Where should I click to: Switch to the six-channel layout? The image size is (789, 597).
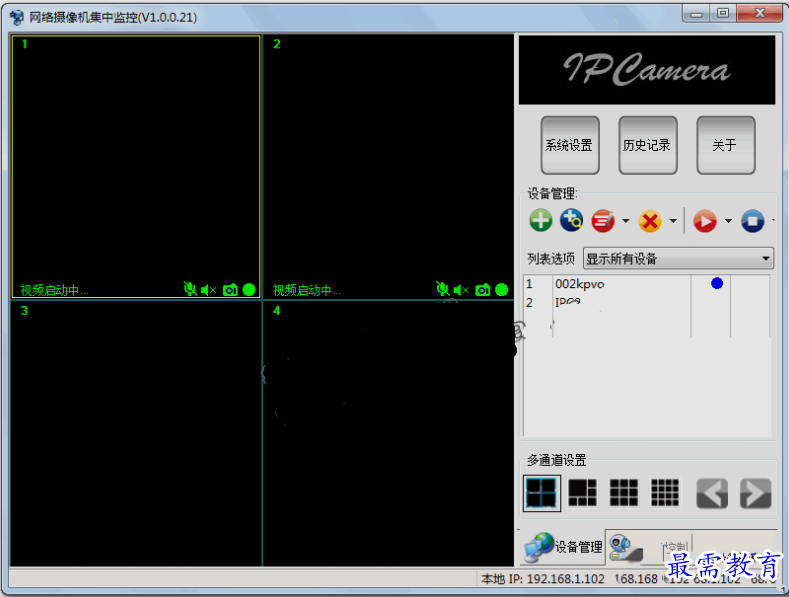point(582,493)
